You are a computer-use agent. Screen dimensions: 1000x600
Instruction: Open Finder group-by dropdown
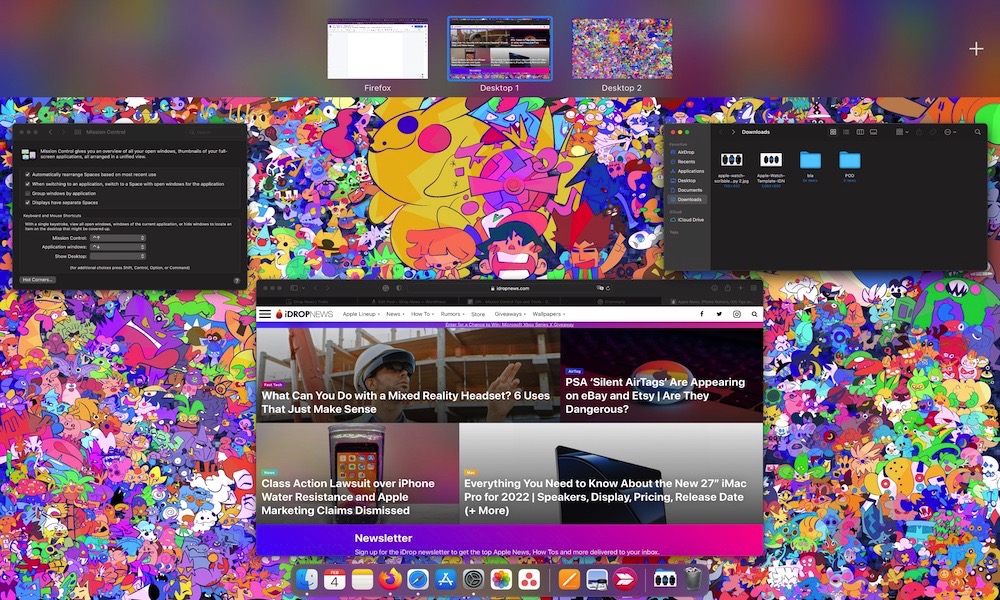tap(902, 132)
